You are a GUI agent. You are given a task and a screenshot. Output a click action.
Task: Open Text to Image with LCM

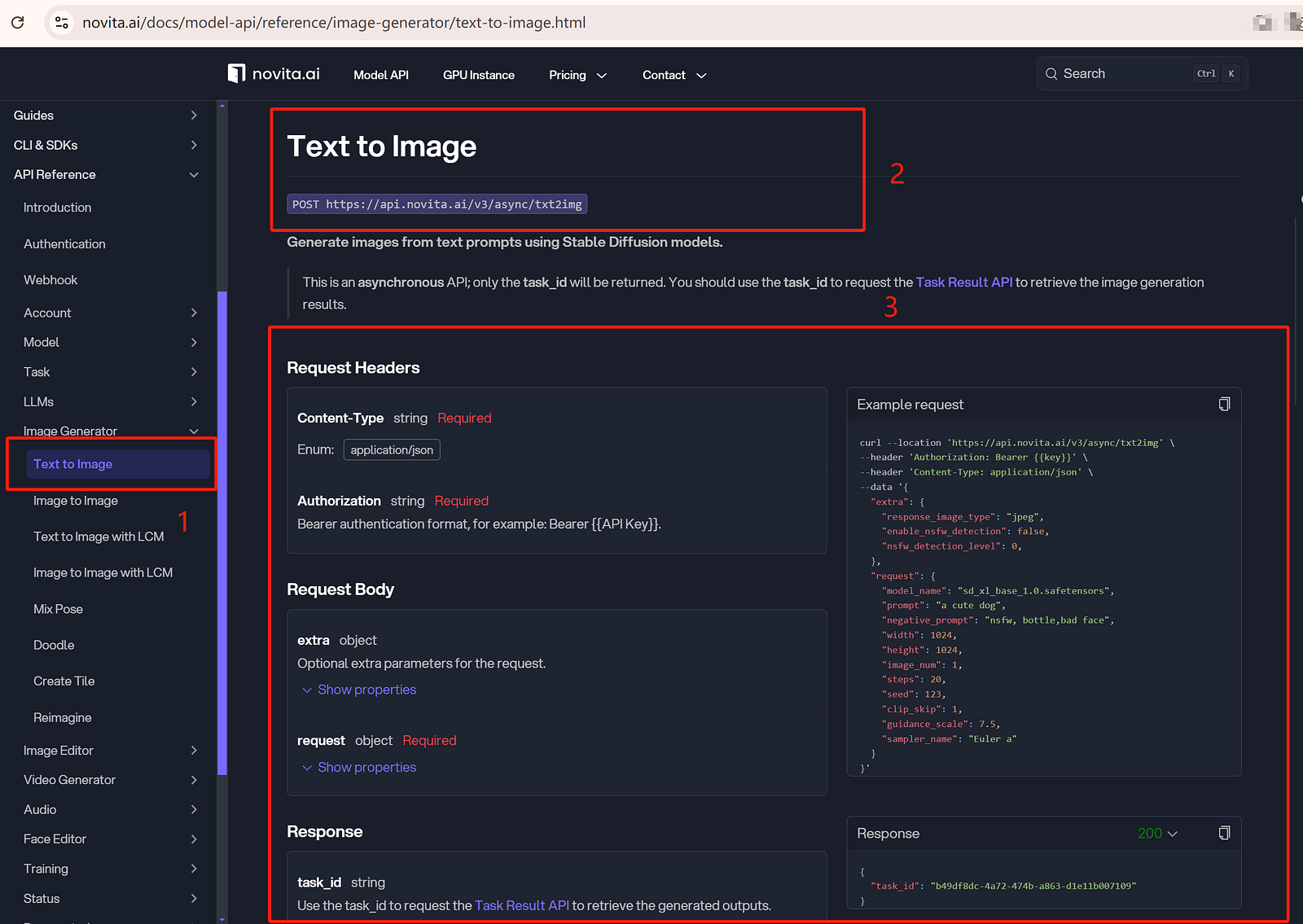click(x=99, y=536)
